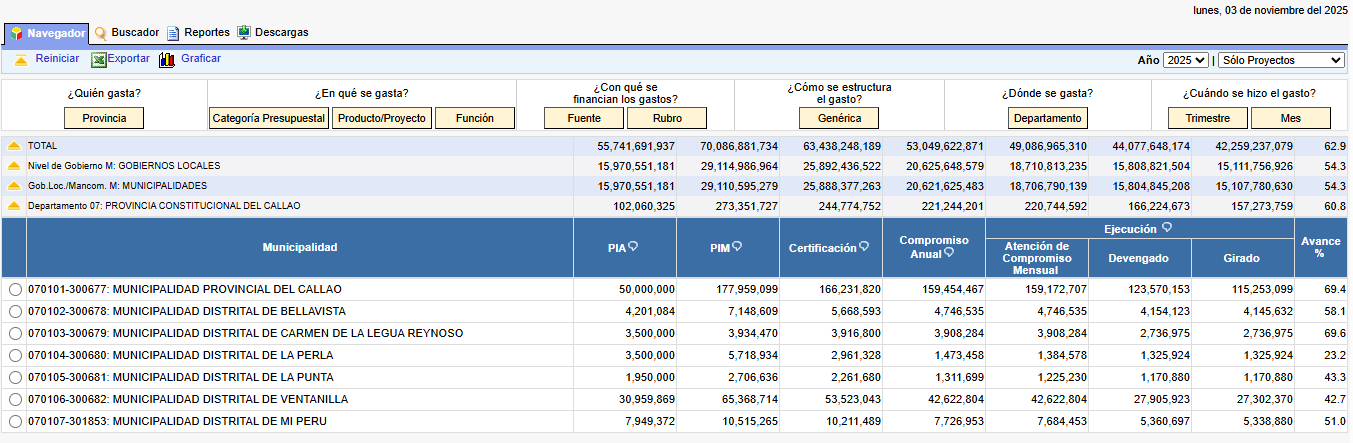The height and width of the screenshot is (443, 1353).
Task: Click the Excel Exportar icon
Action: pyautogui.click(x=98, y=60)
